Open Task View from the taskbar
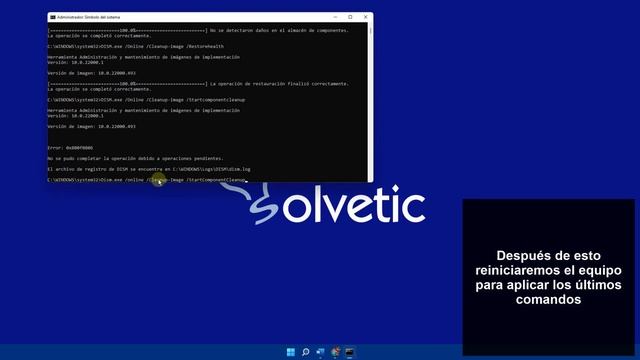Viewport: 640px width, 360px height. [320, 352]
